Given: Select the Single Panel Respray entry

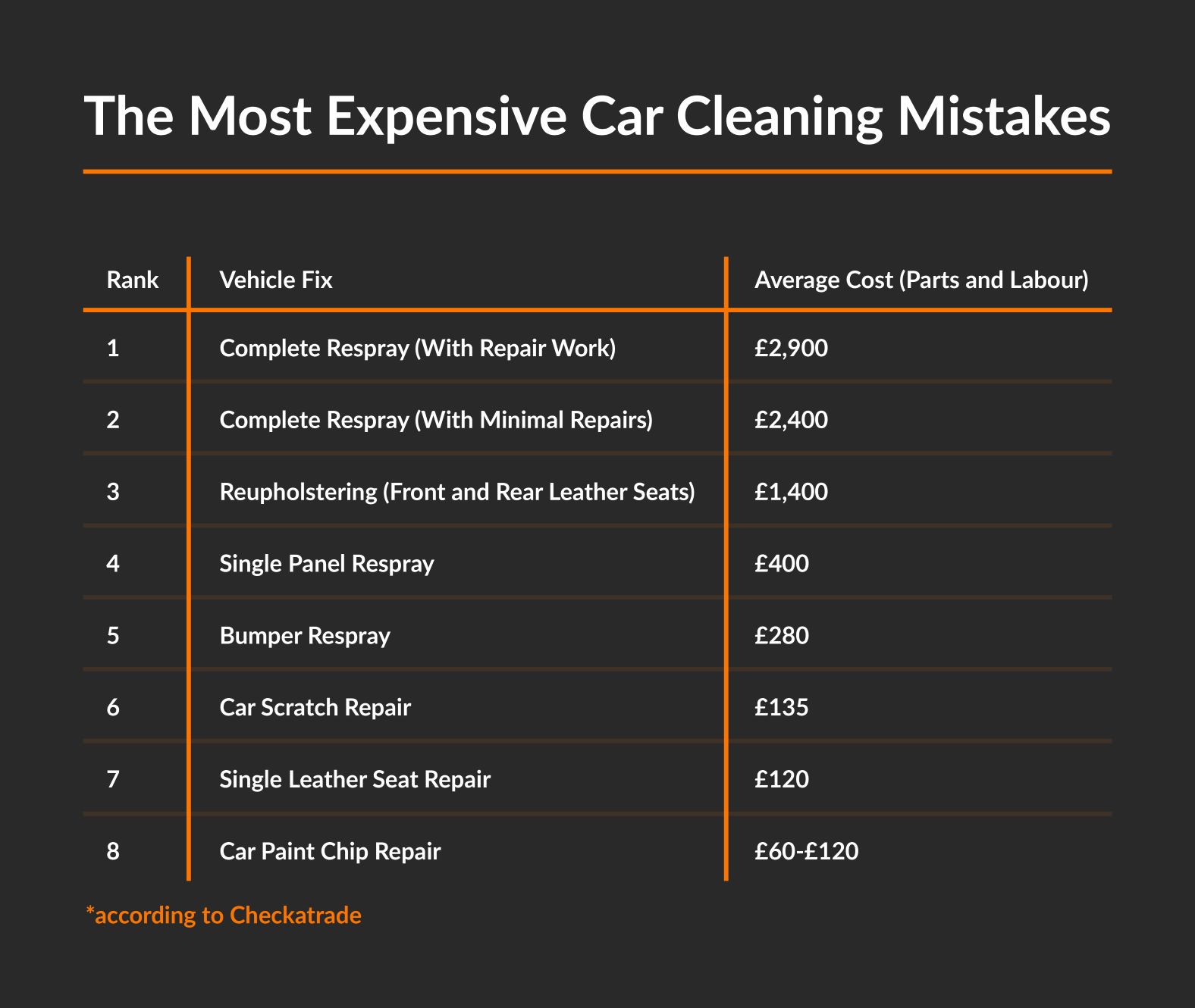Looking at the screenshot, I should [x=327, y=564].
